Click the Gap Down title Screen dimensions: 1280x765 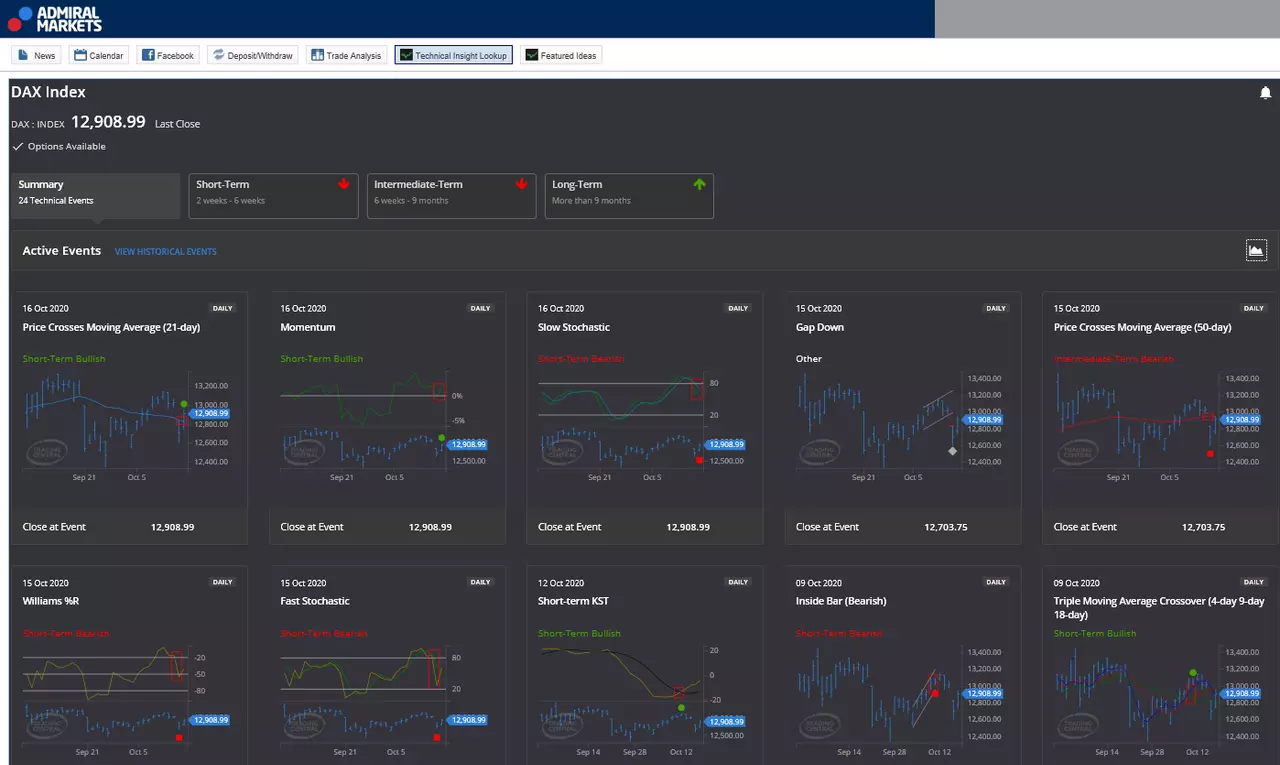pyautogui.click(x=820, y=327)
